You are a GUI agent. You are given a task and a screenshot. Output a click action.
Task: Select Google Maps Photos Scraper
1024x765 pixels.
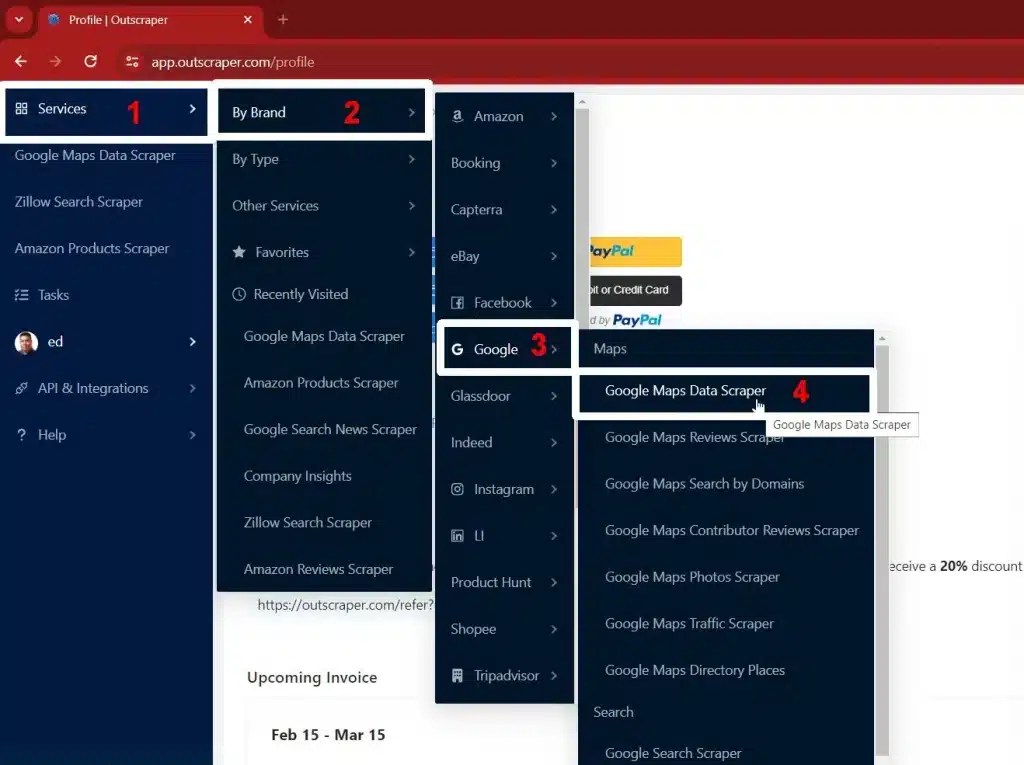(726, 577)
